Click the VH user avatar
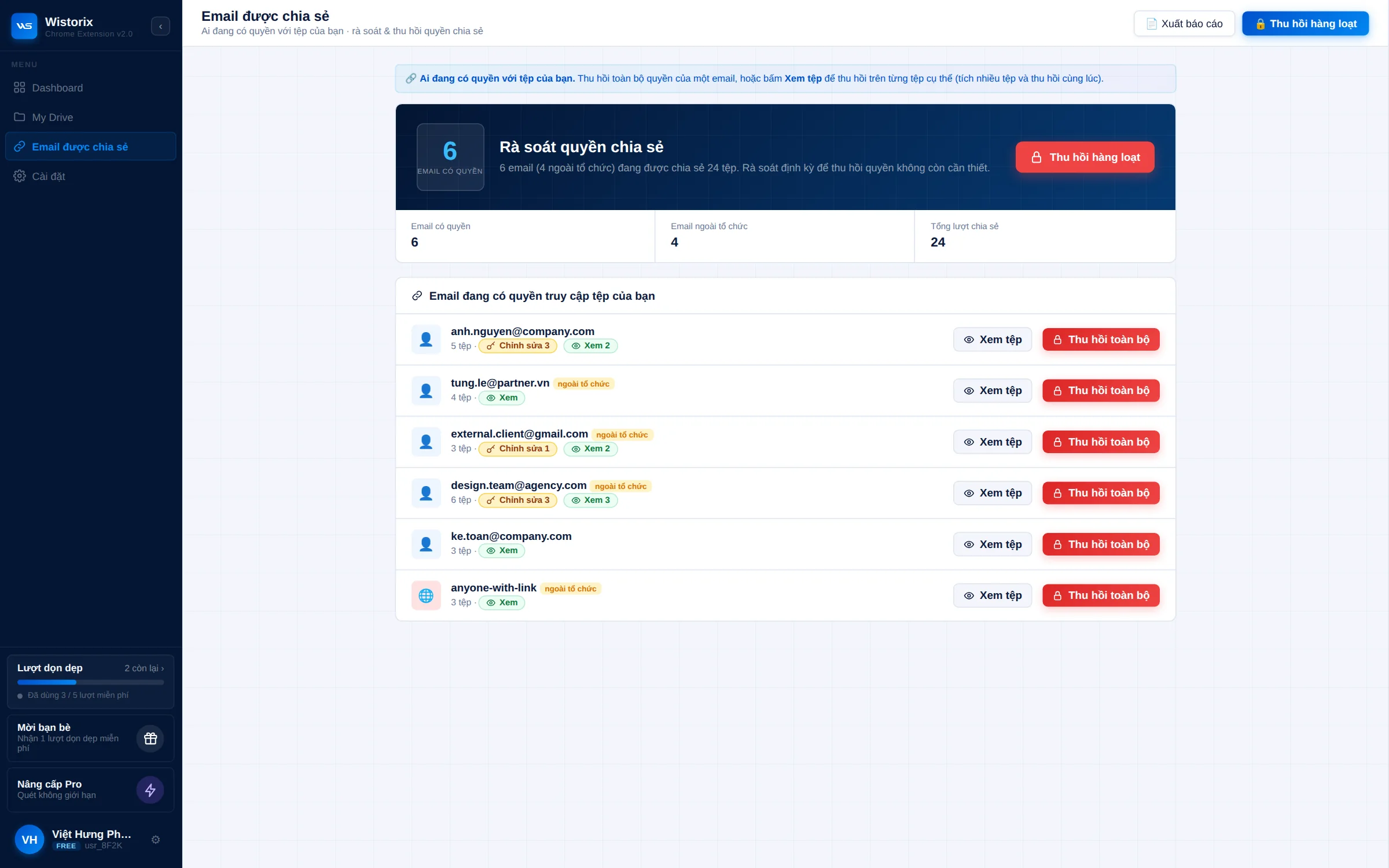Viewport: 1389px width, 868px height. tap(30, 840)
